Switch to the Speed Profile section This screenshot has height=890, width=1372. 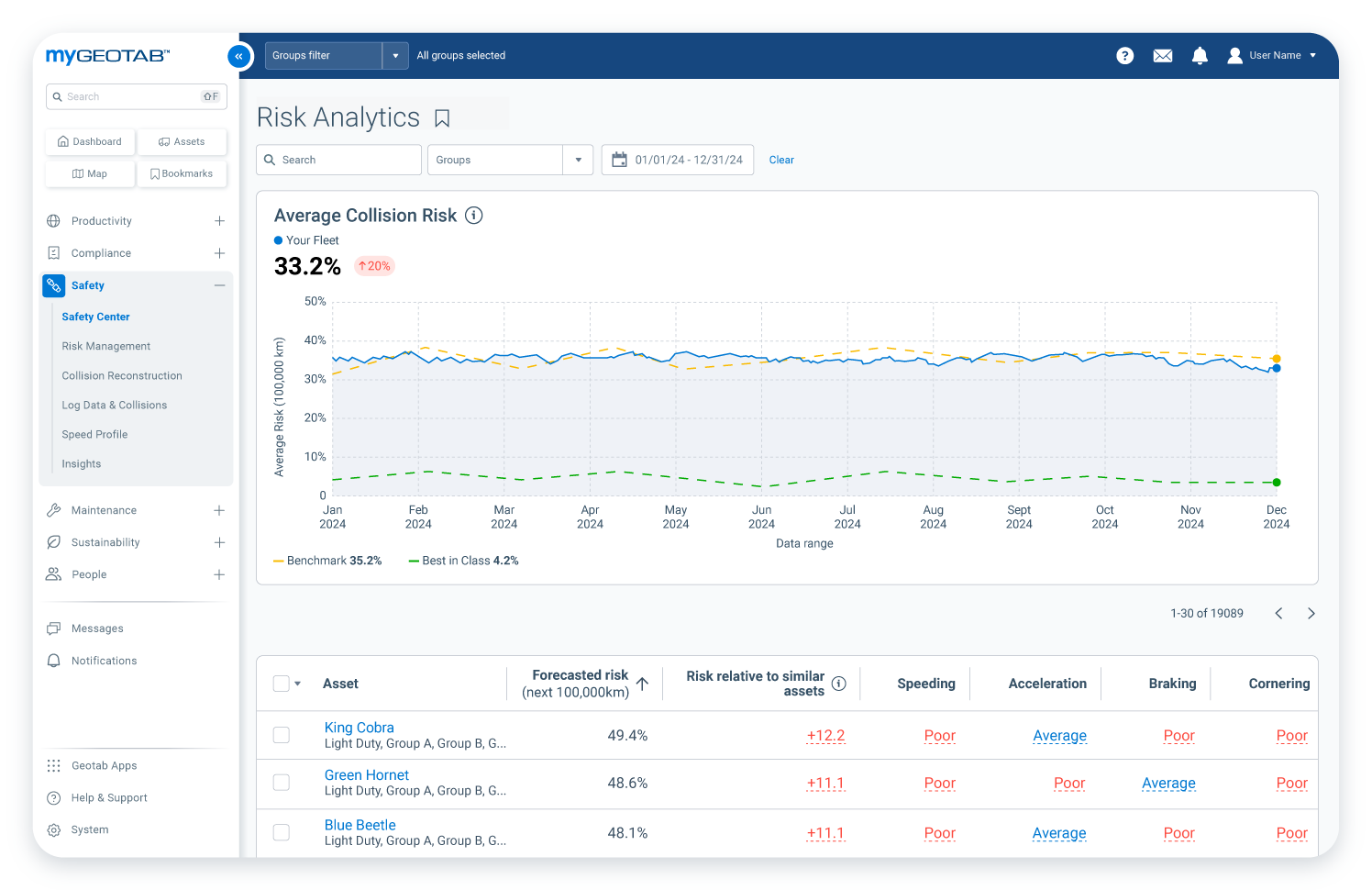click(94, 434)
